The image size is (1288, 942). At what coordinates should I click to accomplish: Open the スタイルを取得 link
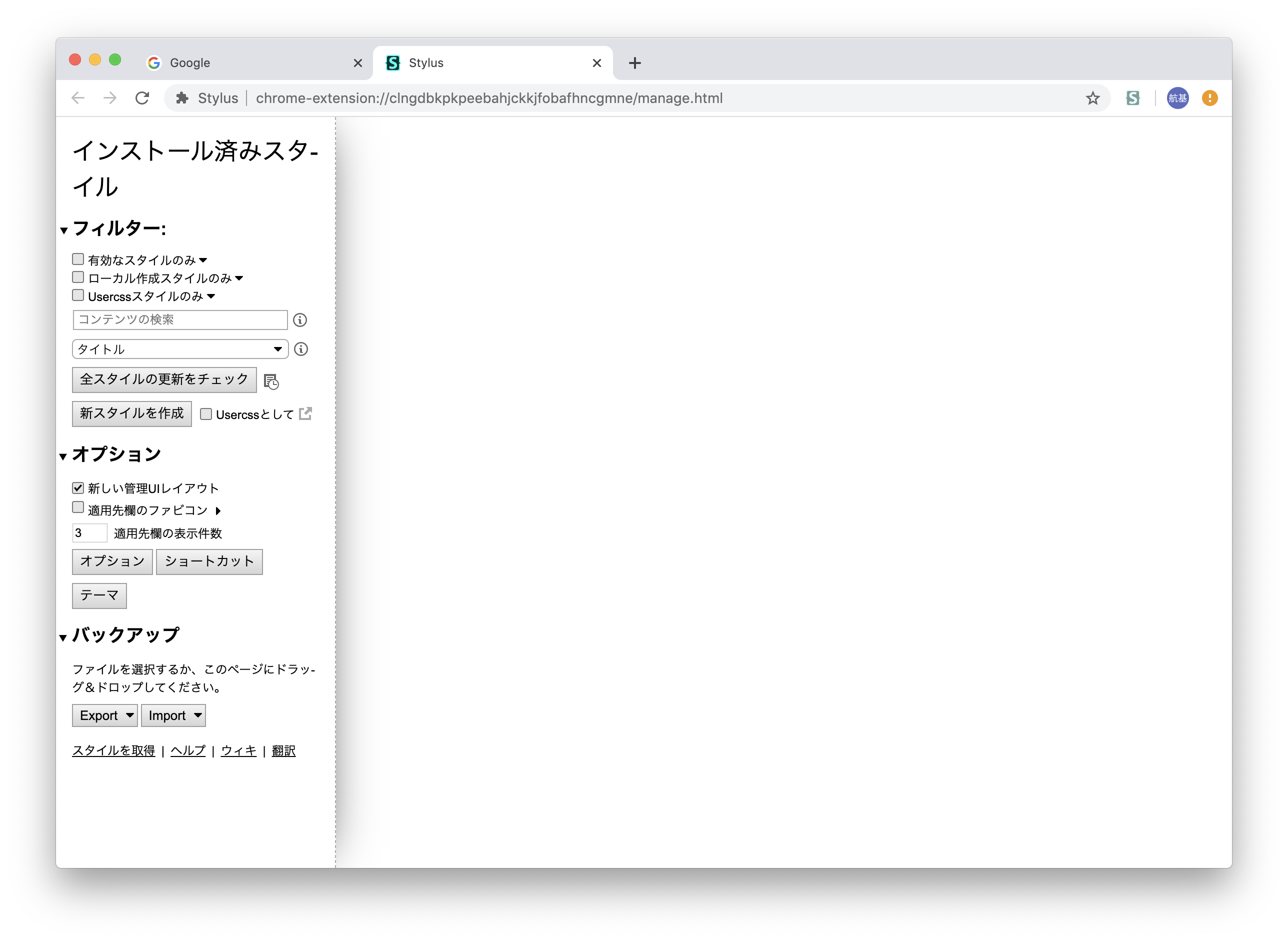113,750
